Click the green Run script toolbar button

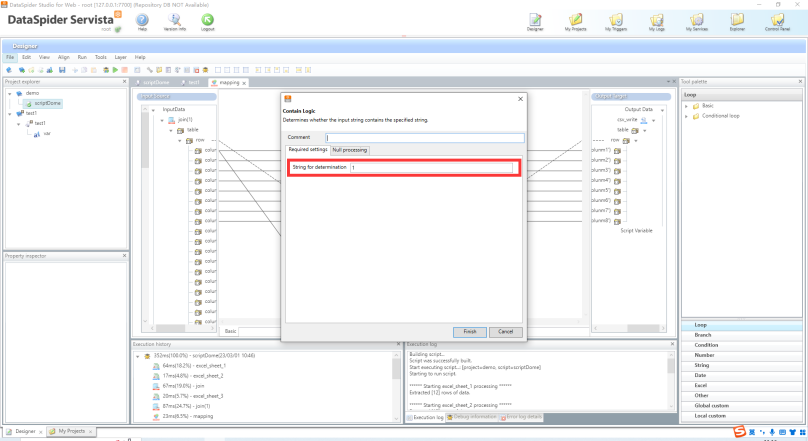[115, 70]
